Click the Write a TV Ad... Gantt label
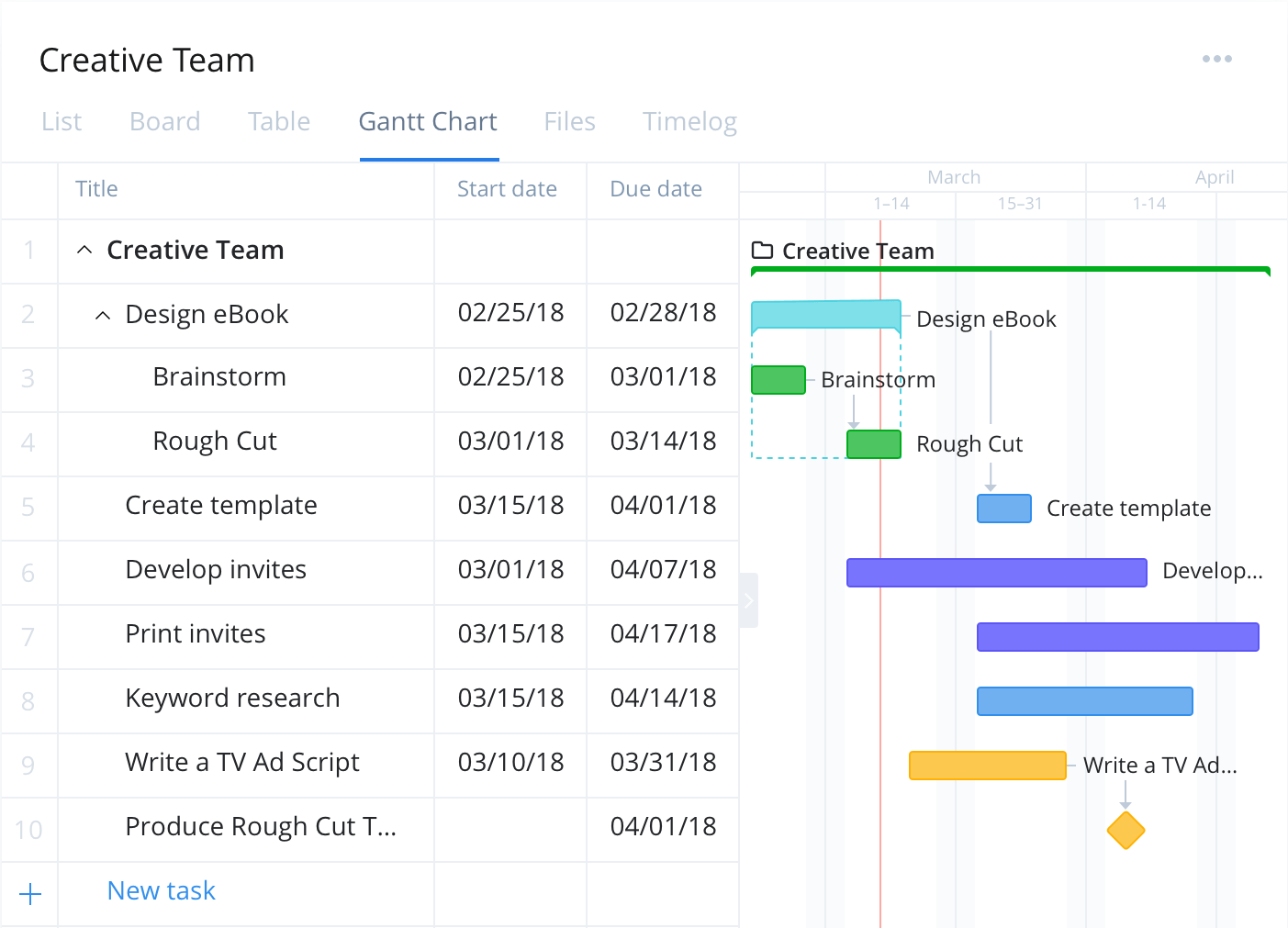The height and width of the screenshot is (928, 1288). click(1160, 766)
